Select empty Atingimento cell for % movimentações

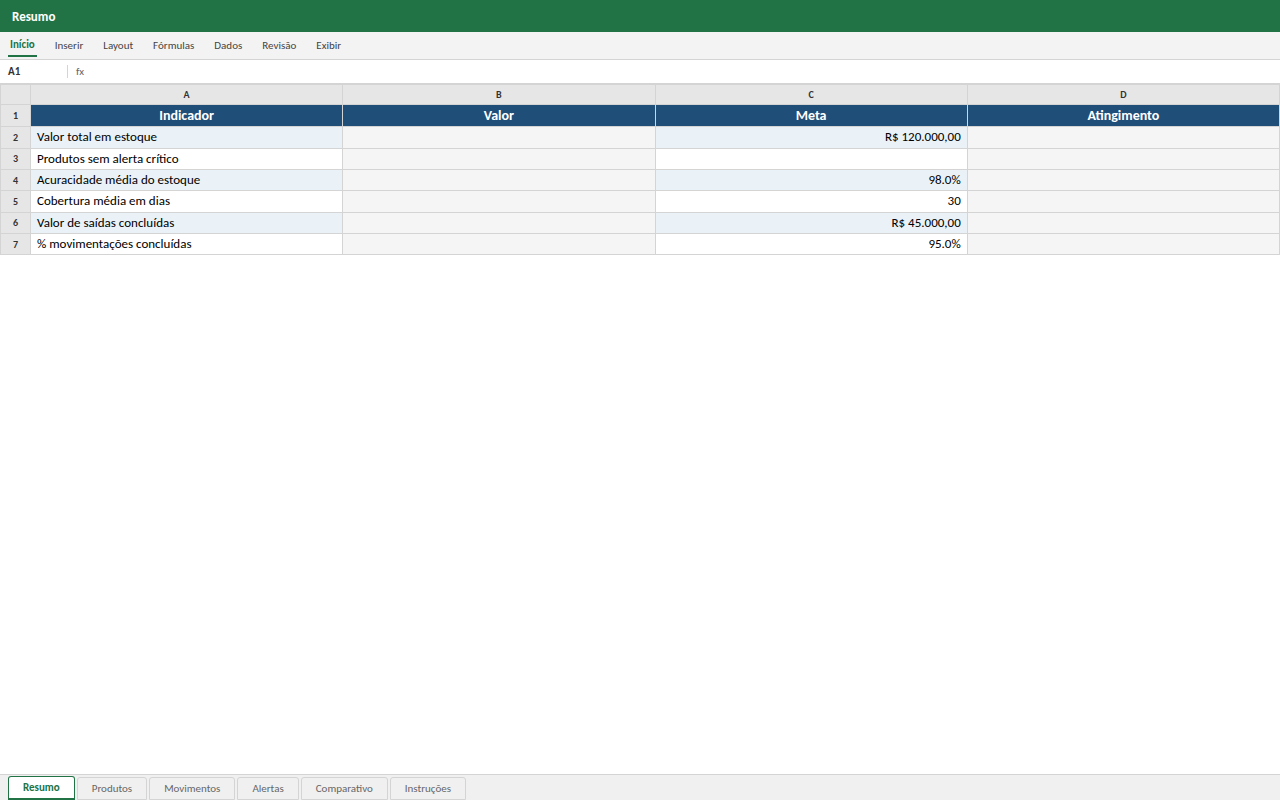tap(1123, 244)
